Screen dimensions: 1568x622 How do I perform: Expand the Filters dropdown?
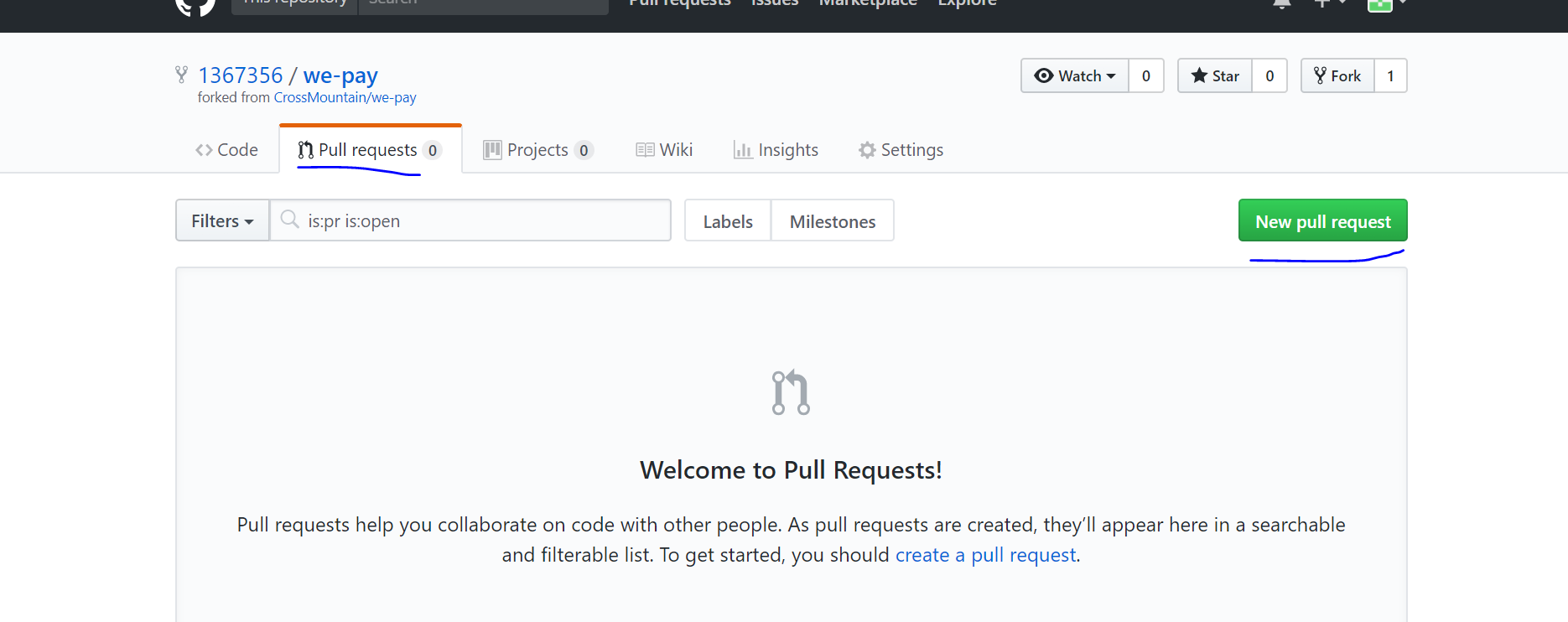(x=222, y=220)
